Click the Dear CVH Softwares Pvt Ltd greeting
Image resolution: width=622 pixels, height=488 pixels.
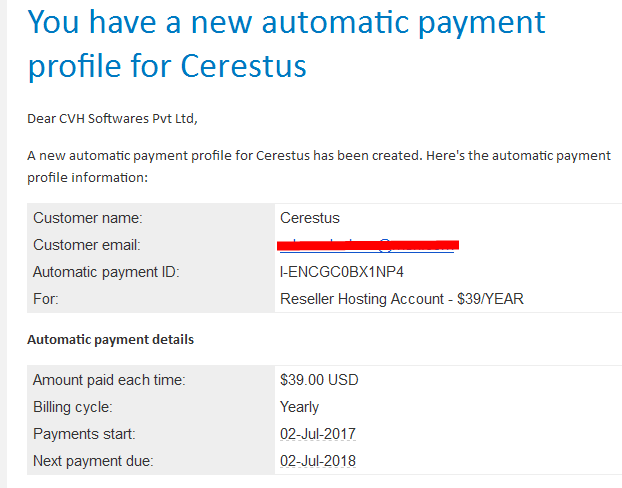[x=112, y=119]
